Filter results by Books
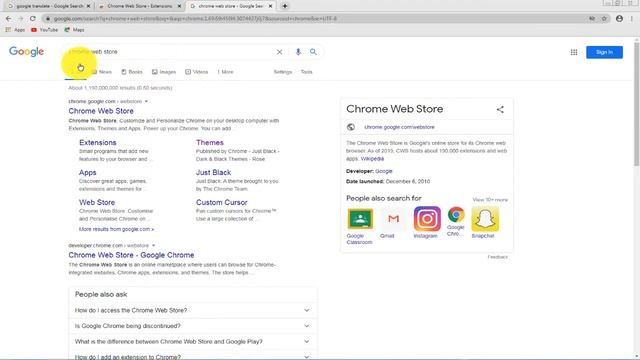Screen dimensions: 640x360 click(x=132, y=72)
